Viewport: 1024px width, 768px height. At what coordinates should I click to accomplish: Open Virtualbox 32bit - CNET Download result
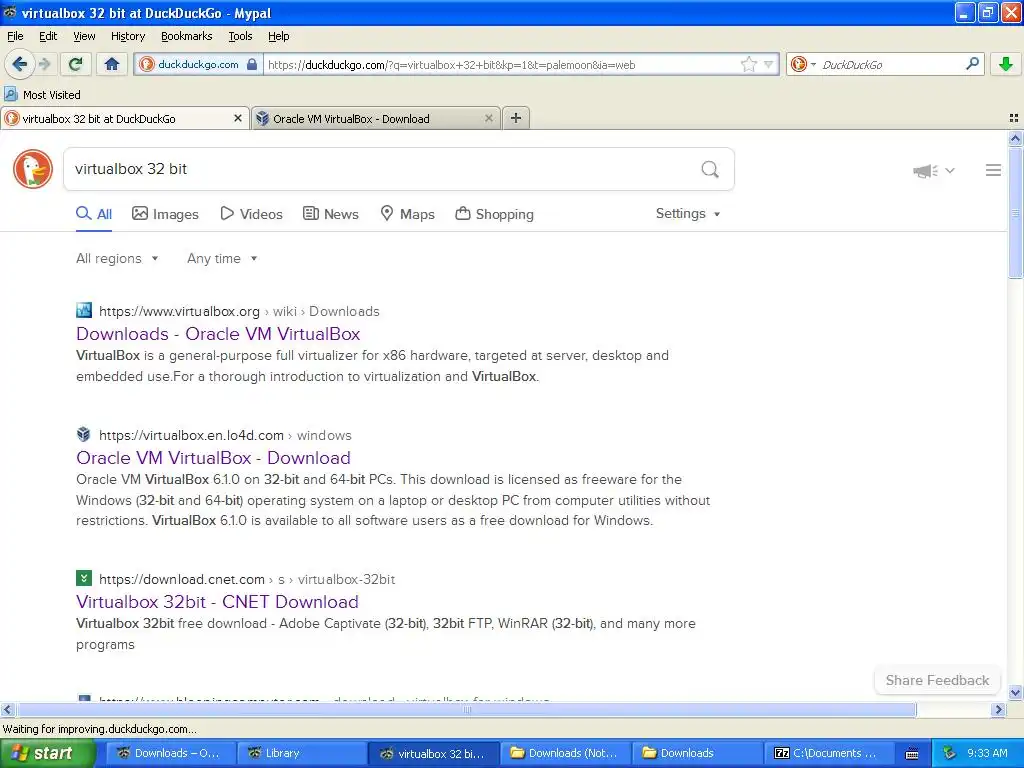pos(217,602)
